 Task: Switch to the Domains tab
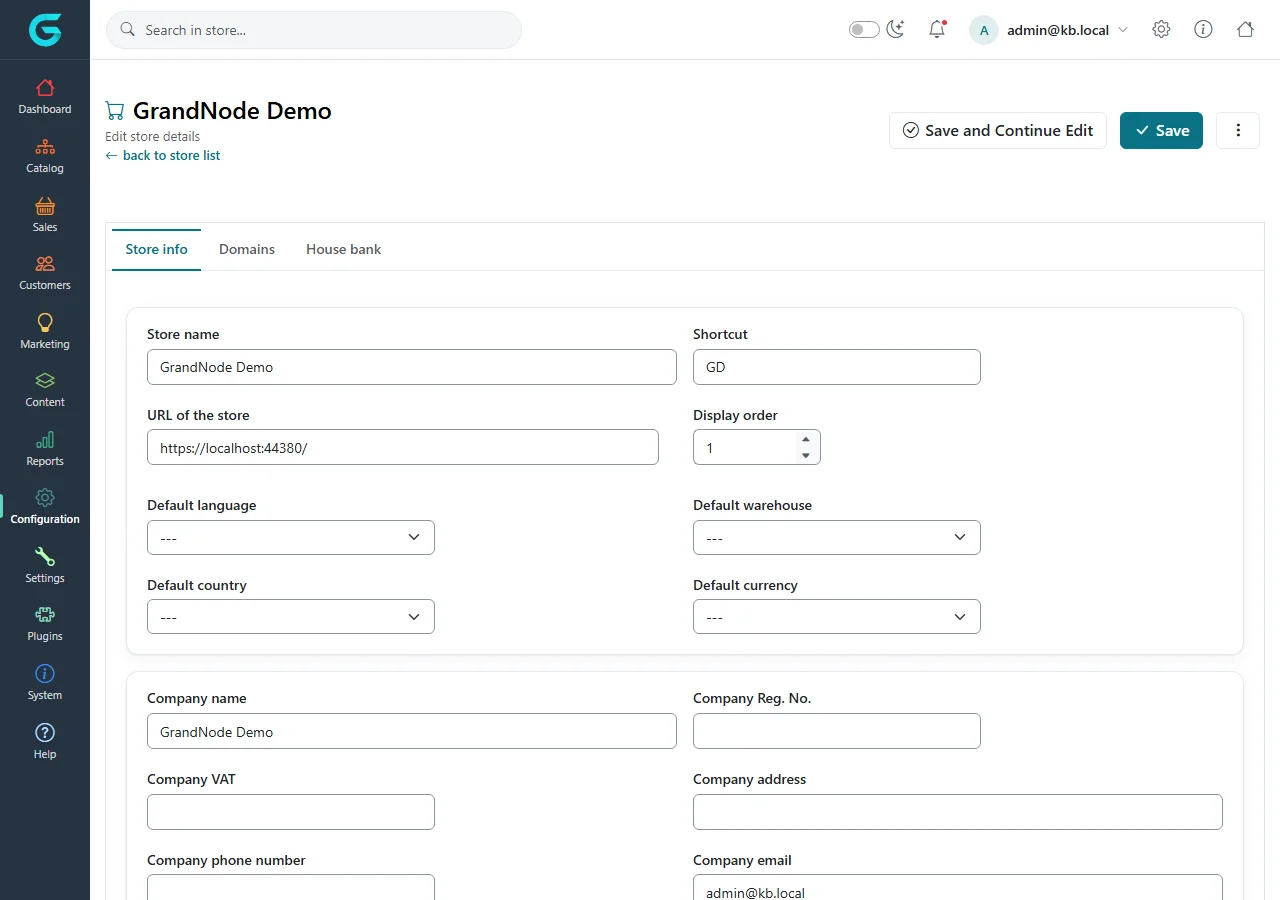247,249
